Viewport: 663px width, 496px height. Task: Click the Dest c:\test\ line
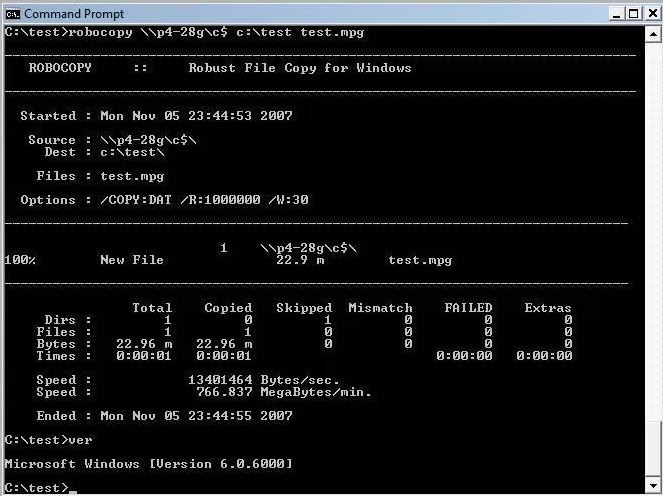click(x=104, y=152)
